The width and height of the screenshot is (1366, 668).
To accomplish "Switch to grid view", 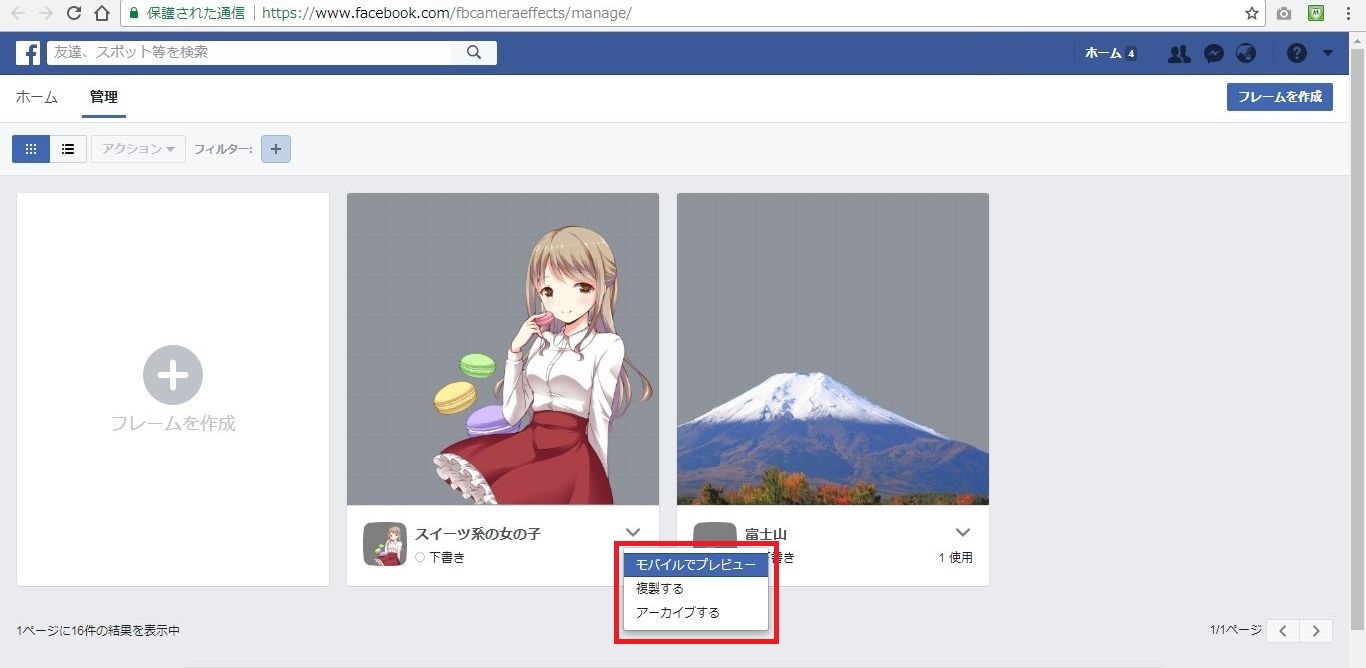I will 31,149.
